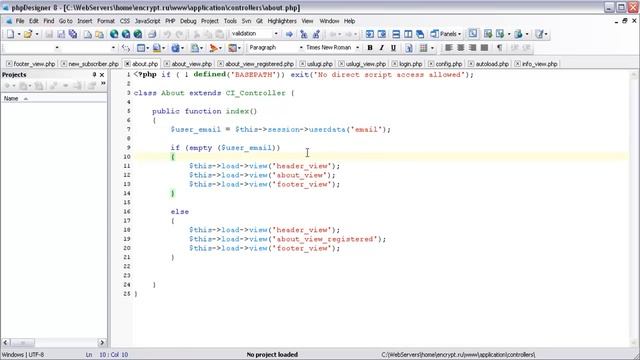Image resolution: width=640 pixels, height=360 pixels.
Task: Open the Panels dropdown
Action: 459,34
